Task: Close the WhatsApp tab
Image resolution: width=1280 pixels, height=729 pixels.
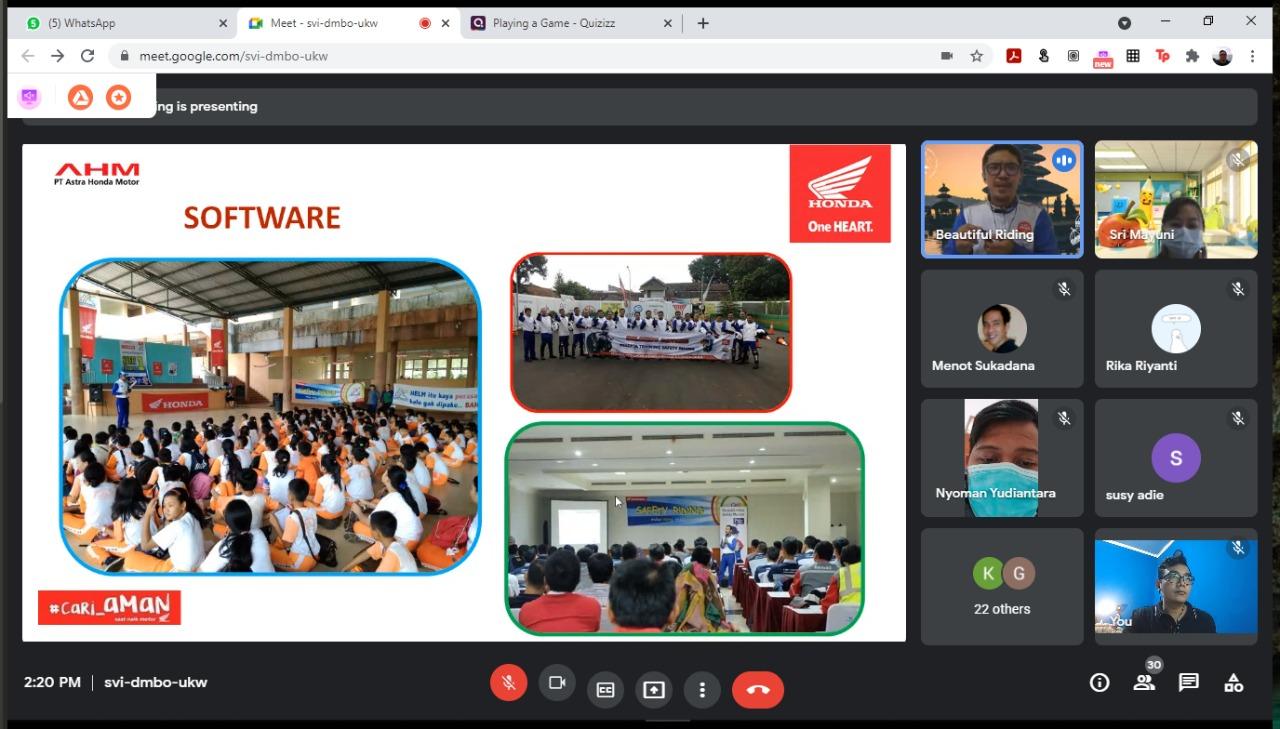Action: (222, 23)
